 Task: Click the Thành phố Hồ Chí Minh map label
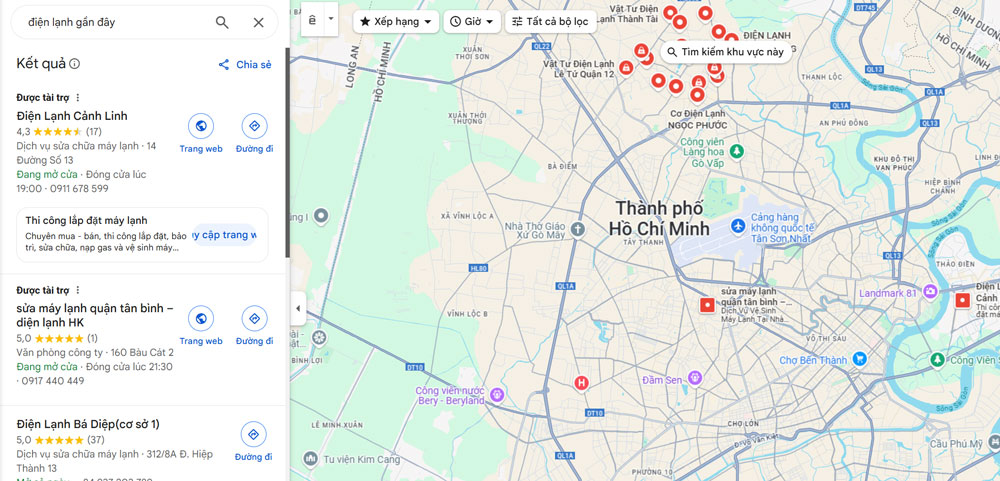tap(659, 218)
